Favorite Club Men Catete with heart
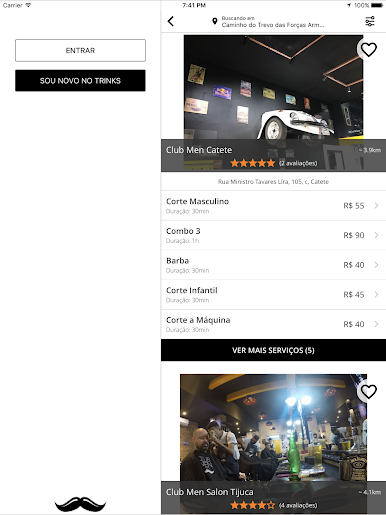 [x=369, y=50]
